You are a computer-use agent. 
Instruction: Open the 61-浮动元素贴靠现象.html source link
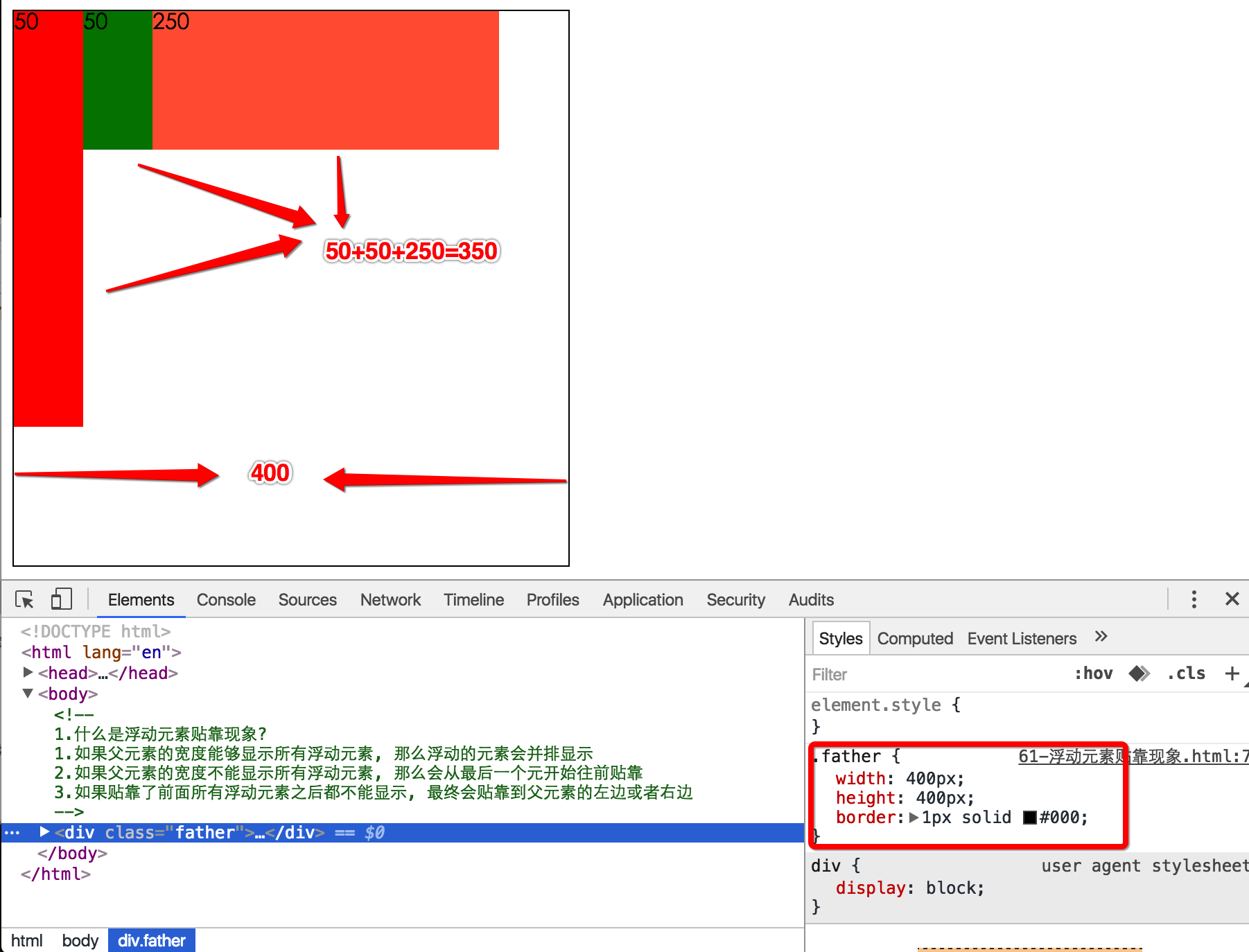click(x=1133, y=757)
